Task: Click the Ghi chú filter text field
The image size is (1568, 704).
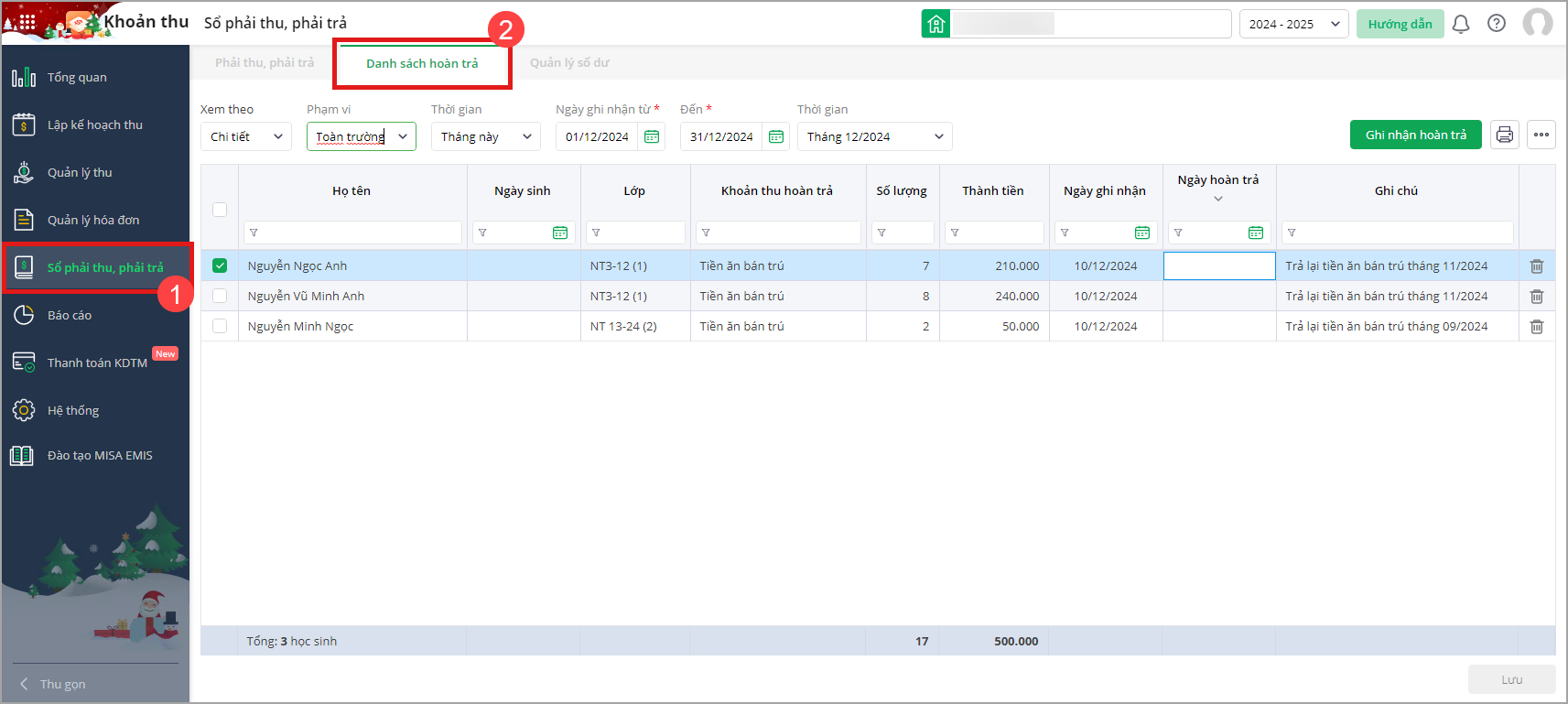Action: (1398, 233)
